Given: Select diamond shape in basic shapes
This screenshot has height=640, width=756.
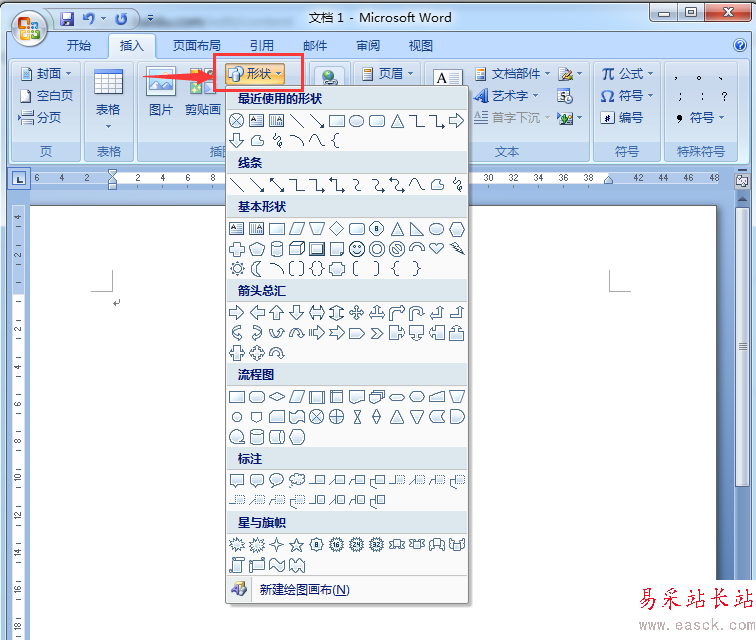Looking at the screenshot, I should pyautogui.click(x=337, y=228).
